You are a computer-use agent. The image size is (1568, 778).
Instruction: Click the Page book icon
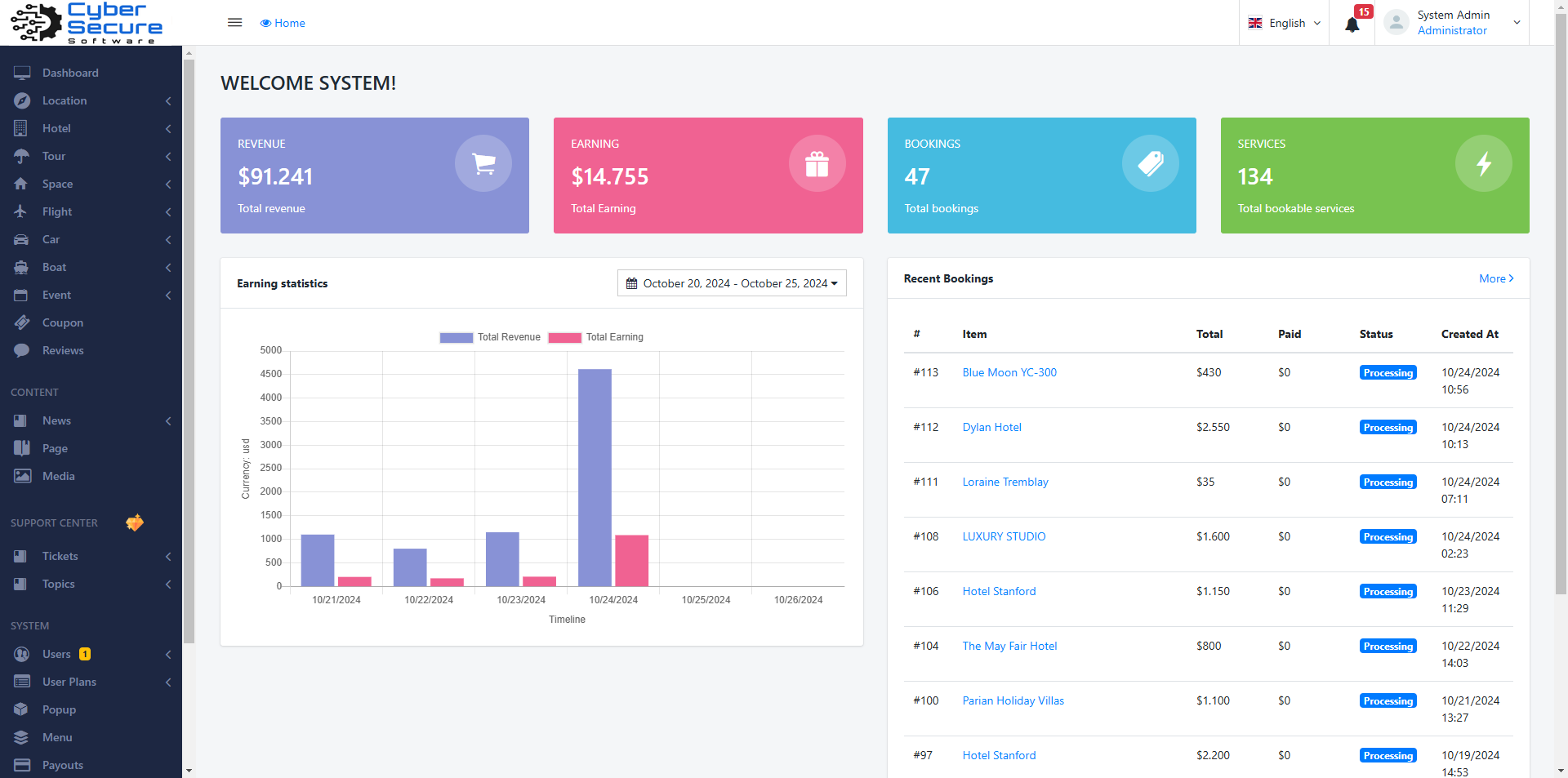tap(22, 448)
